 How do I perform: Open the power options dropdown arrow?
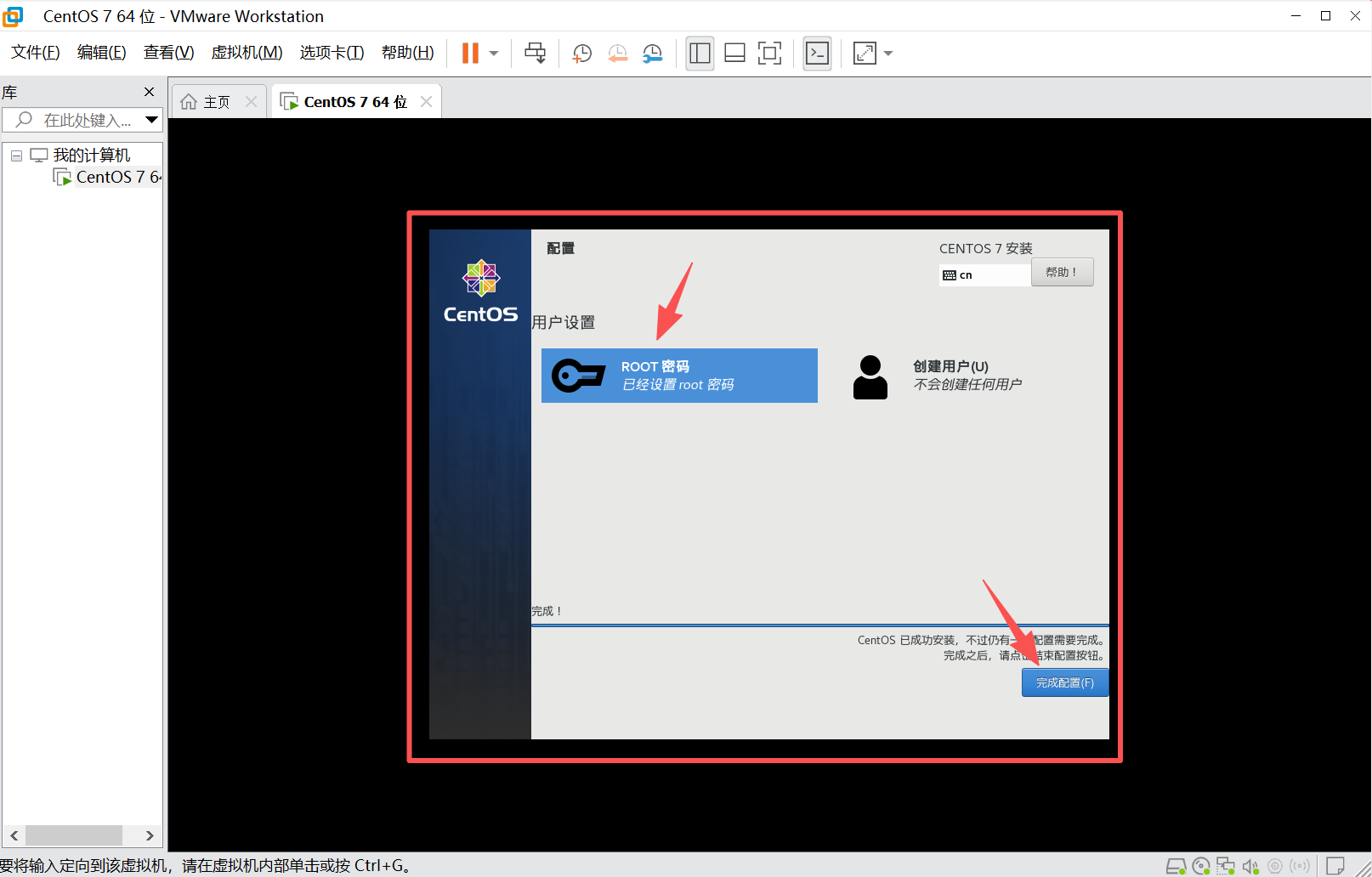coord(494,54)
